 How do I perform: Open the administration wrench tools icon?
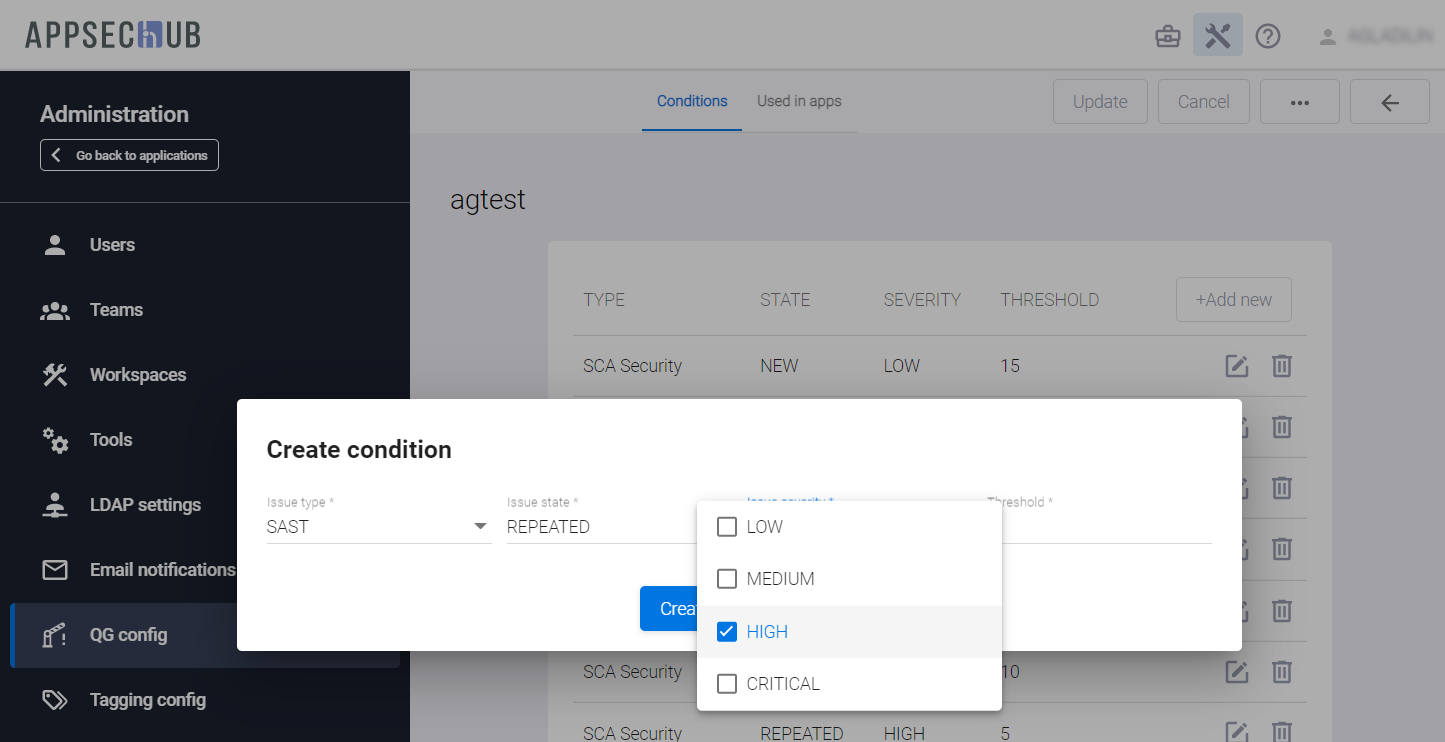(x=1217, y=36)
